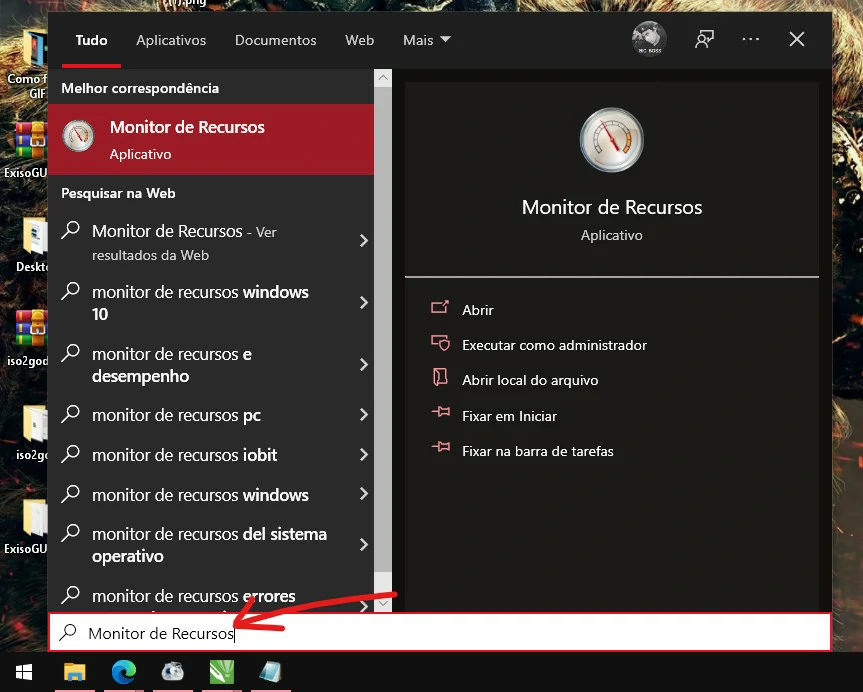
Task: Expand chevron for Monitor de Recursos web results
Action: coord(363,241)
